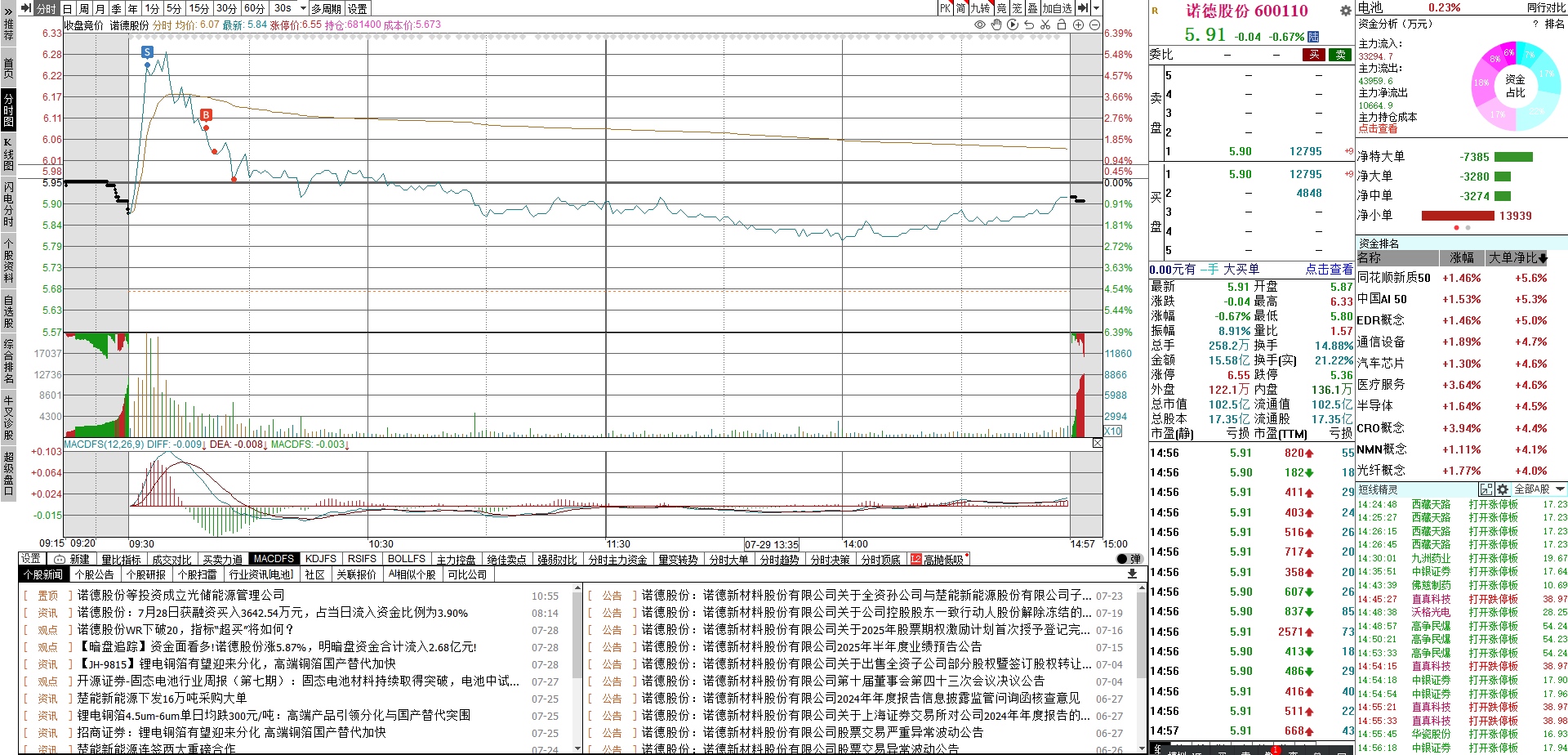Click the 排名 link in 资金分析 header

[x=1555, y=24]
